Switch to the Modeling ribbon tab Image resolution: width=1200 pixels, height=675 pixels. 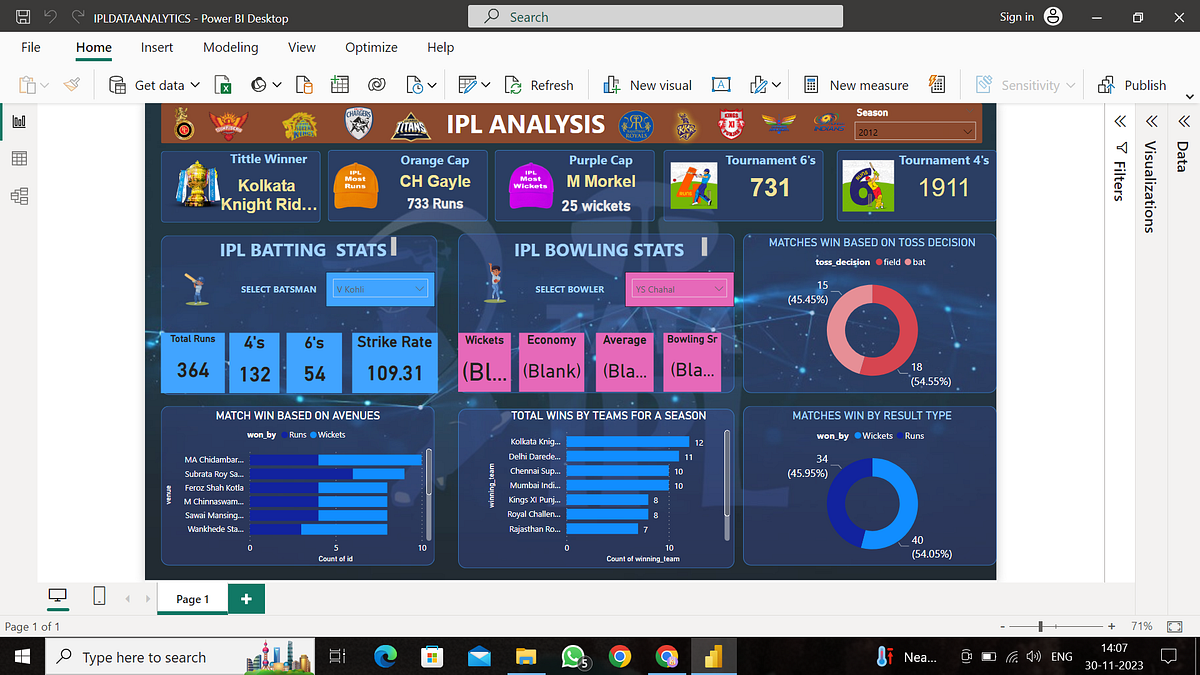click(x=231, y=47)
